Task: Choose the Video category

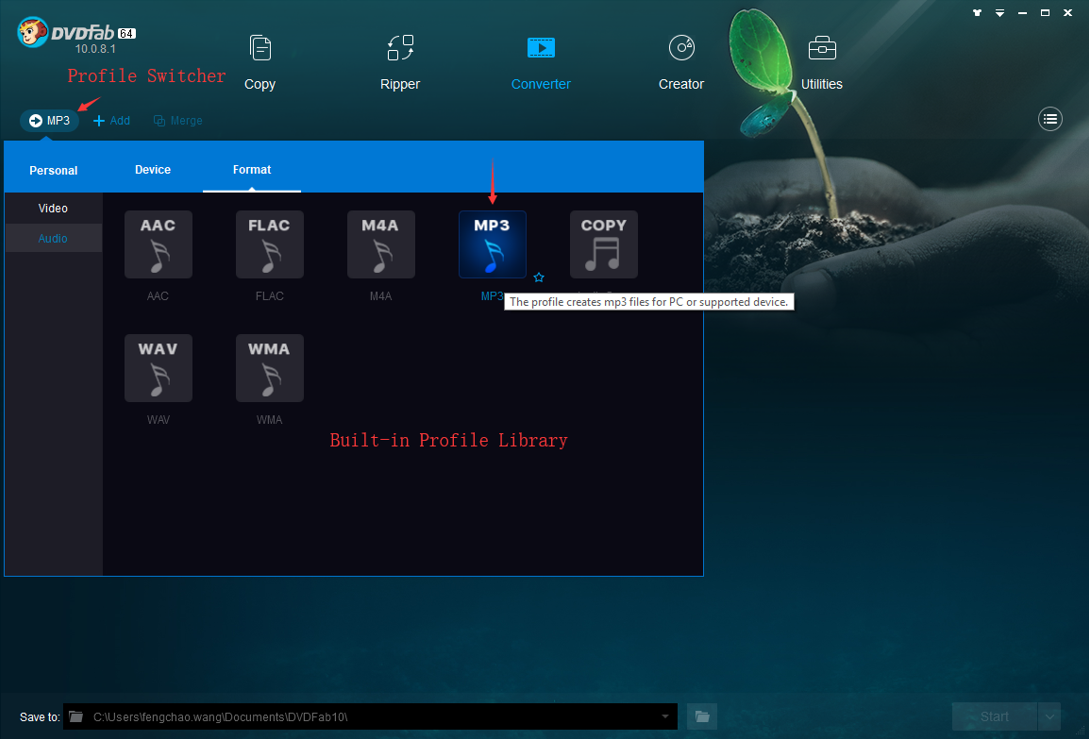Action: pos(53,208)
